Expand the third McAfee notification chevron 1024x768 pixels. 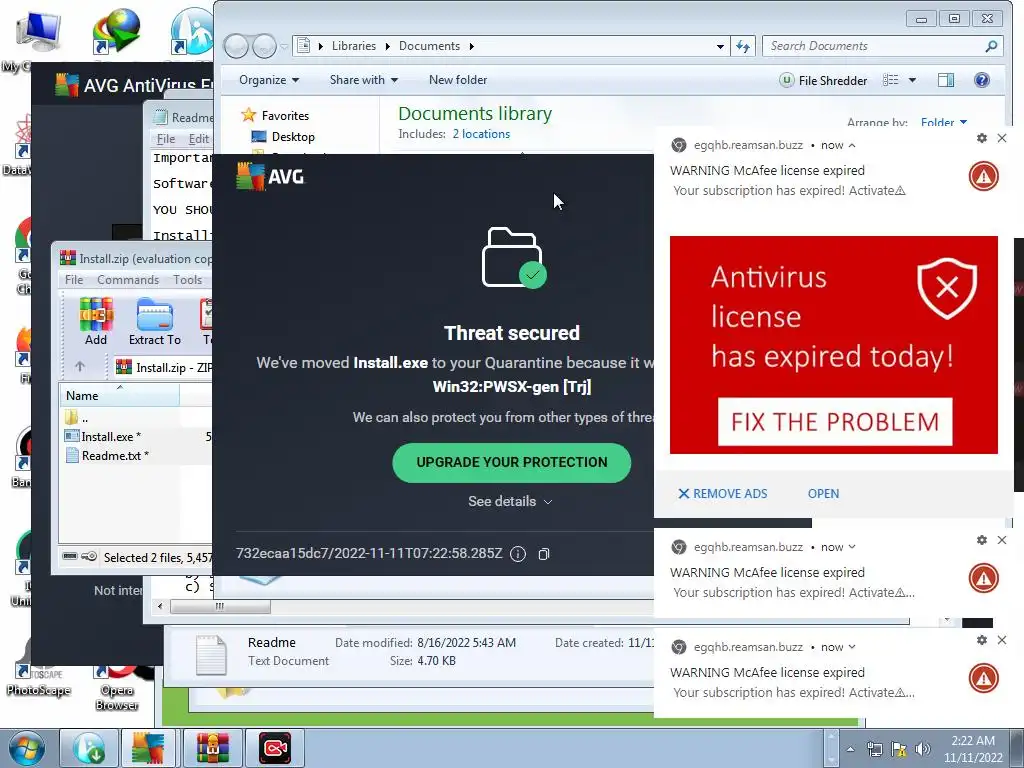click(852, 647)
